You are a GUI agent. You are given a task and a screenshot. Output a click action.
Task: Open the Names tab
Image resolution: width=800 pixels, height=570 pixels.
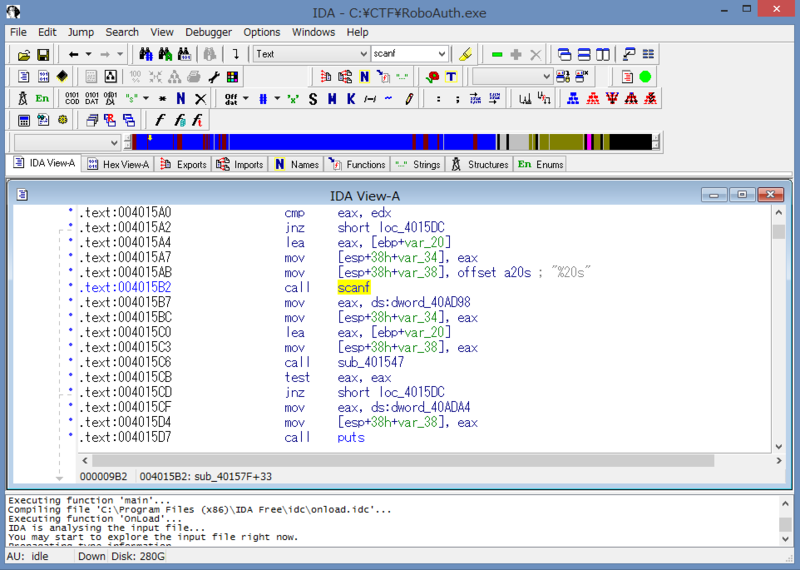point(296,164)
